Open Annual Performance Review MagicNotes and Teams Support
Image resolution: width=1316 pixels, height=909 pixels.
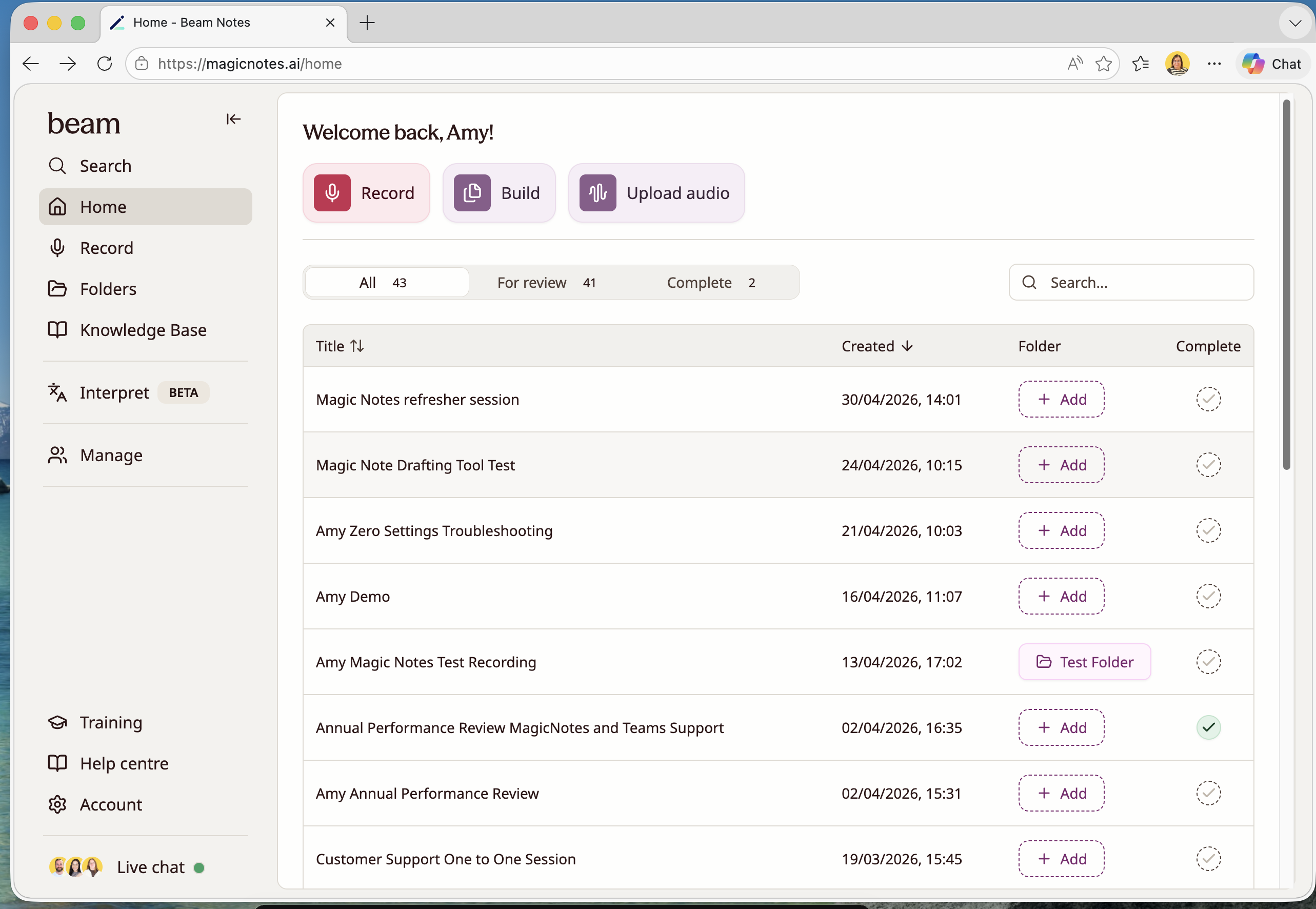520,727
